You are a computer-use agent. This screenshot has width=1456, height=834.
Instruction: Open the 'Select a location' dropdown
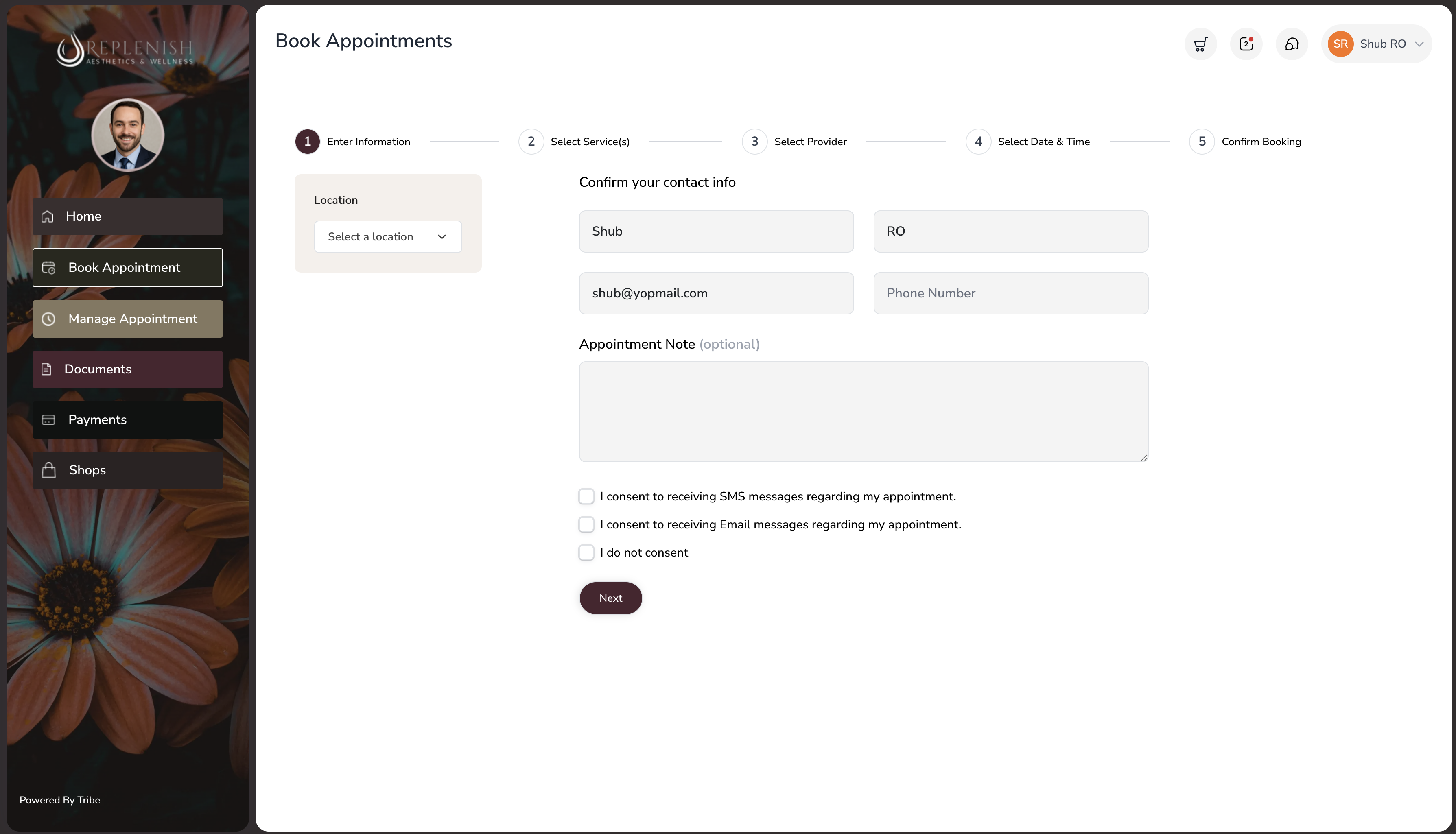(x=388, y=236)
